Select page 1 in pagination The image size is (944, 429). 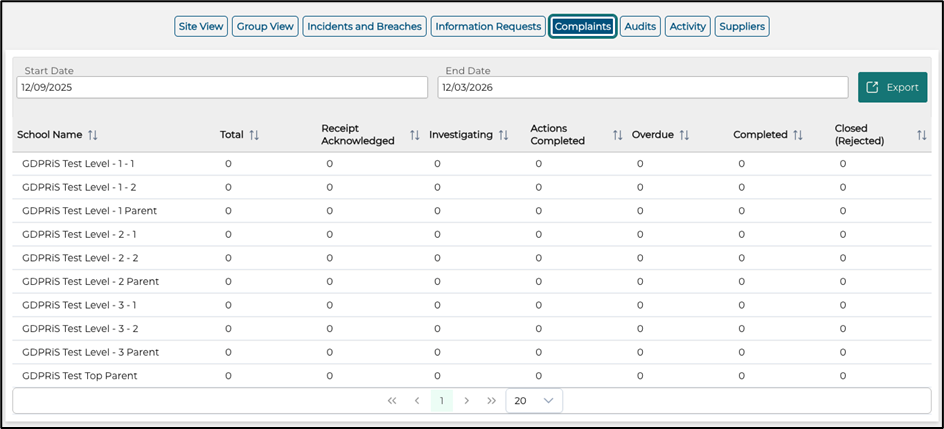(x=441, y=400)
